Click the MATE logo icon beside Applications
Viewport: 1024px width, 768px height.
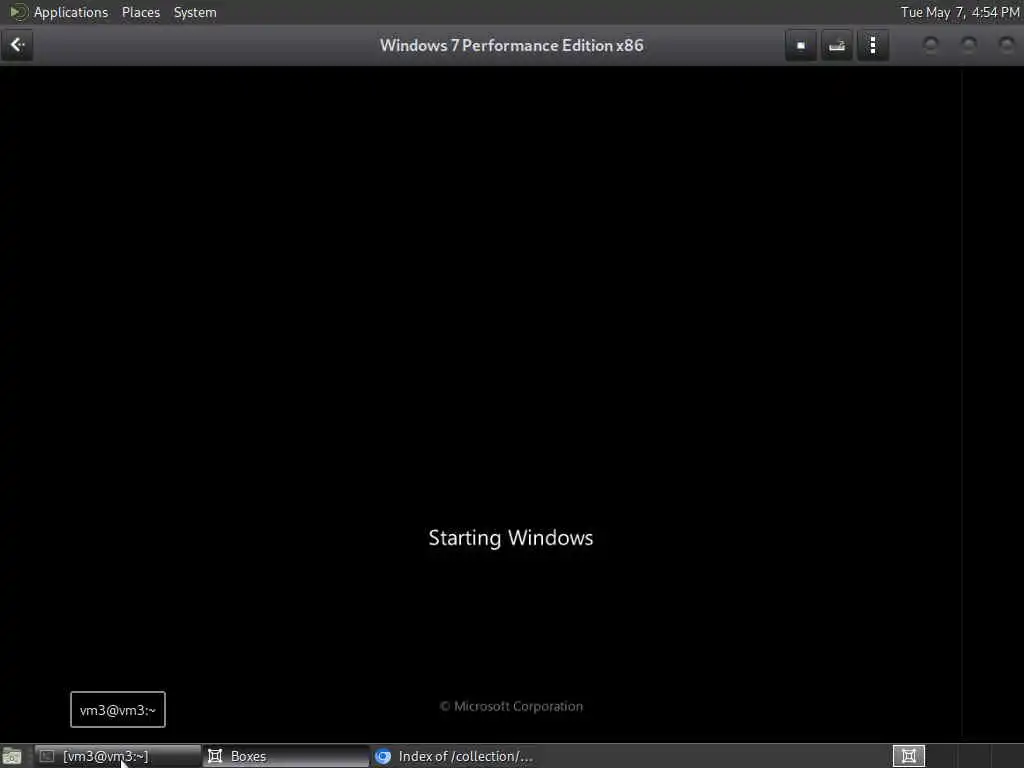pos(18,12)
